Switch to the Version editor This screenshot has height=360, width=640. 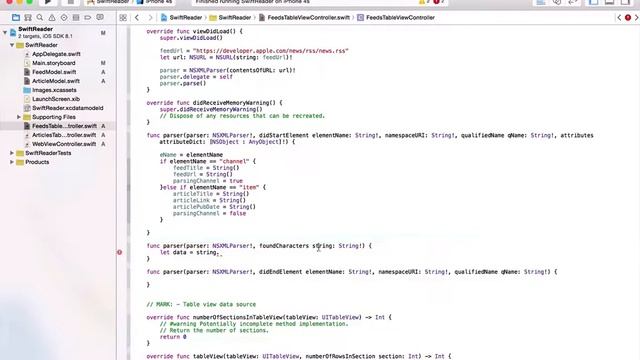point(573,2)
